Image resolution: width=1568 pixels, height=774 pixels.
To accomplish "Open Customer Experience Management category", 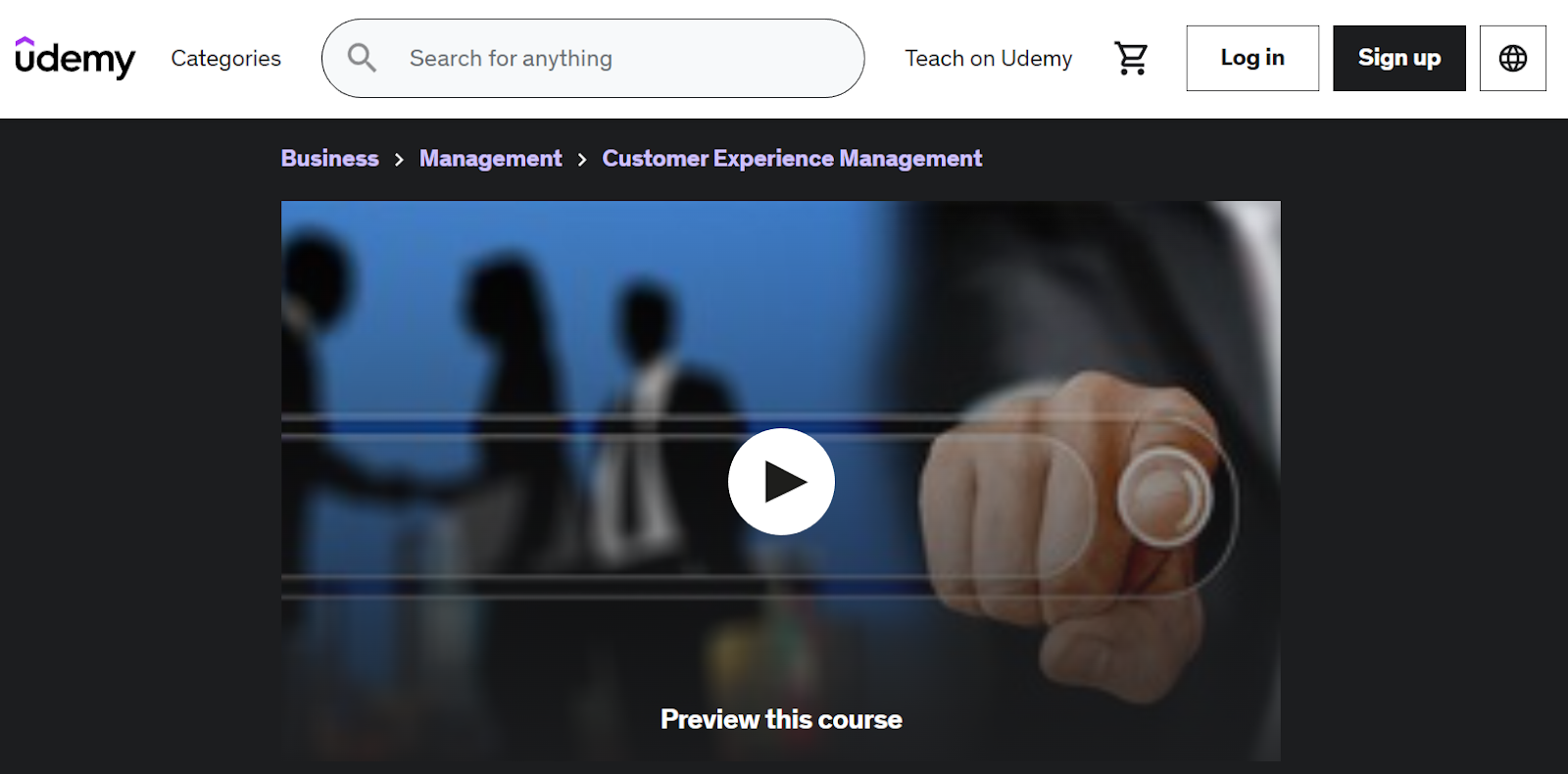I will [792, 159].
